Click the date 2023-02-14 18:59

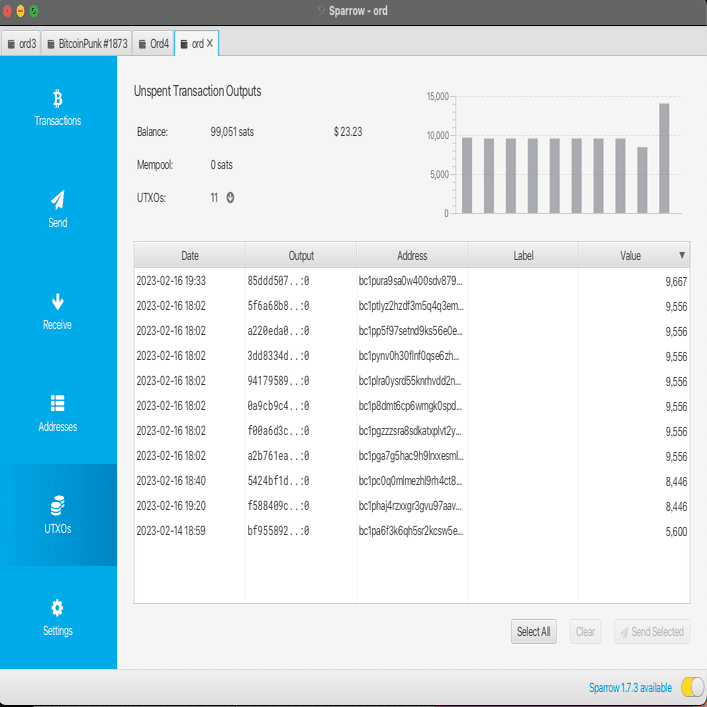click(171, 531)
